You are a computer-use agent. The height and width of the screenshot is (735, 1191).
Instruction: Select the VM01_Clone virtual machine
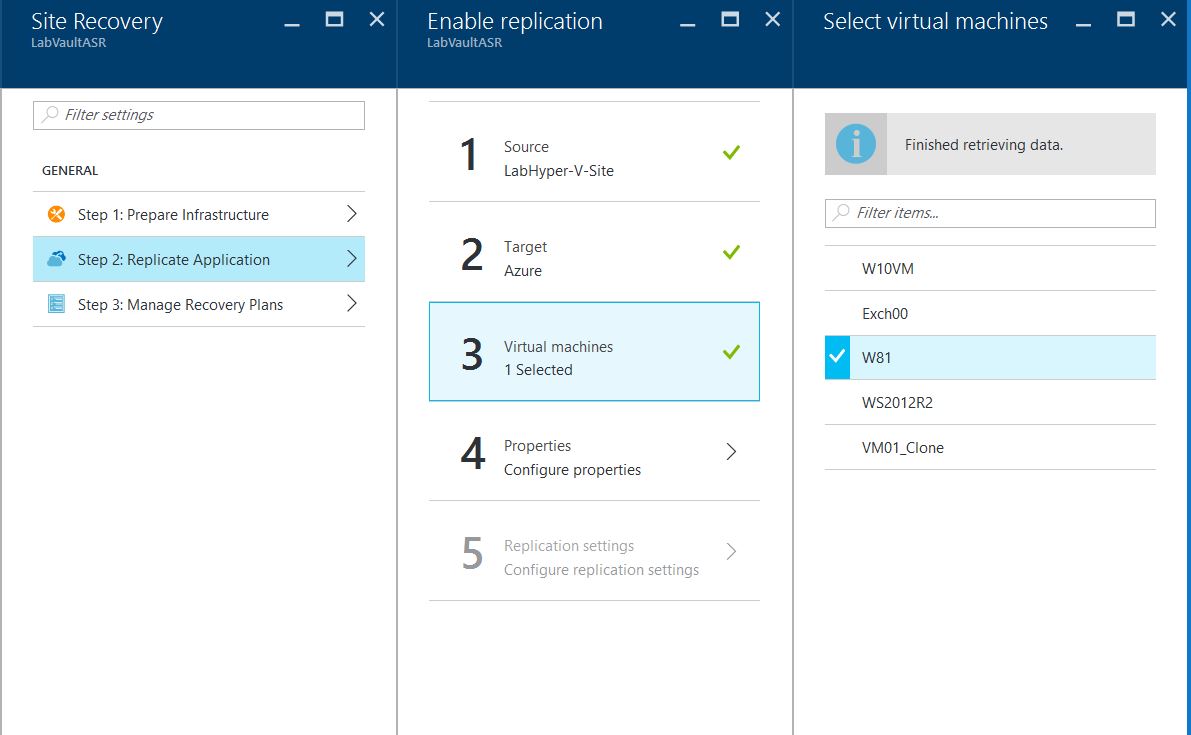click(x=902, y=447)
